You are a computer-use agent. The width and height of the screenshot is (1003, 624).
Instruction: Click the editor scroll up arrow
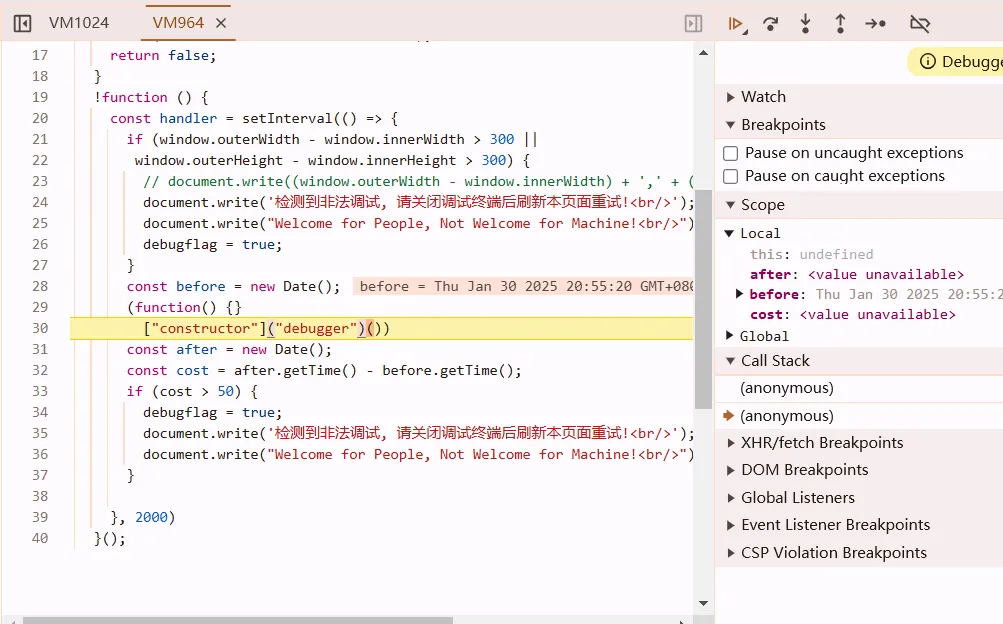704,53
